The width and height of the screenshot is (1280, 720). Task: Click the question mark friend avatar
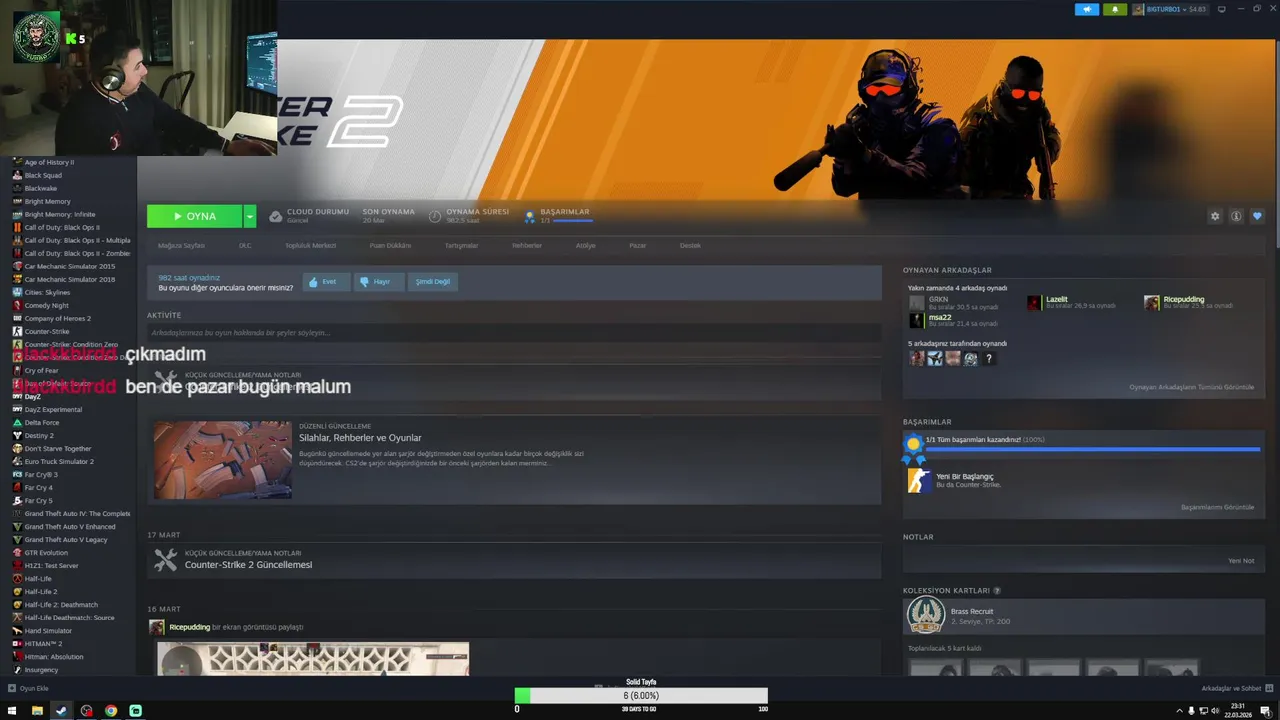click(989, 358)
